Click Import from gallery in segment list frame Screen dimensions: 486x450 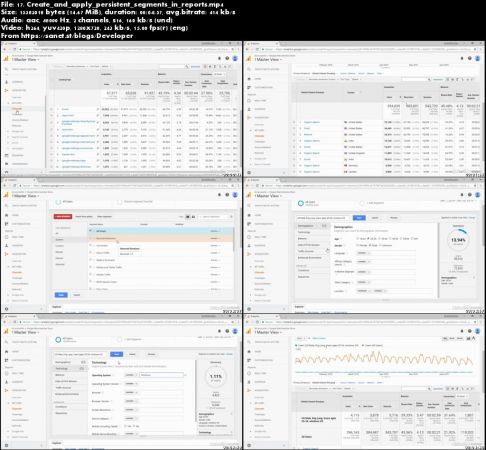coord(84,217)
